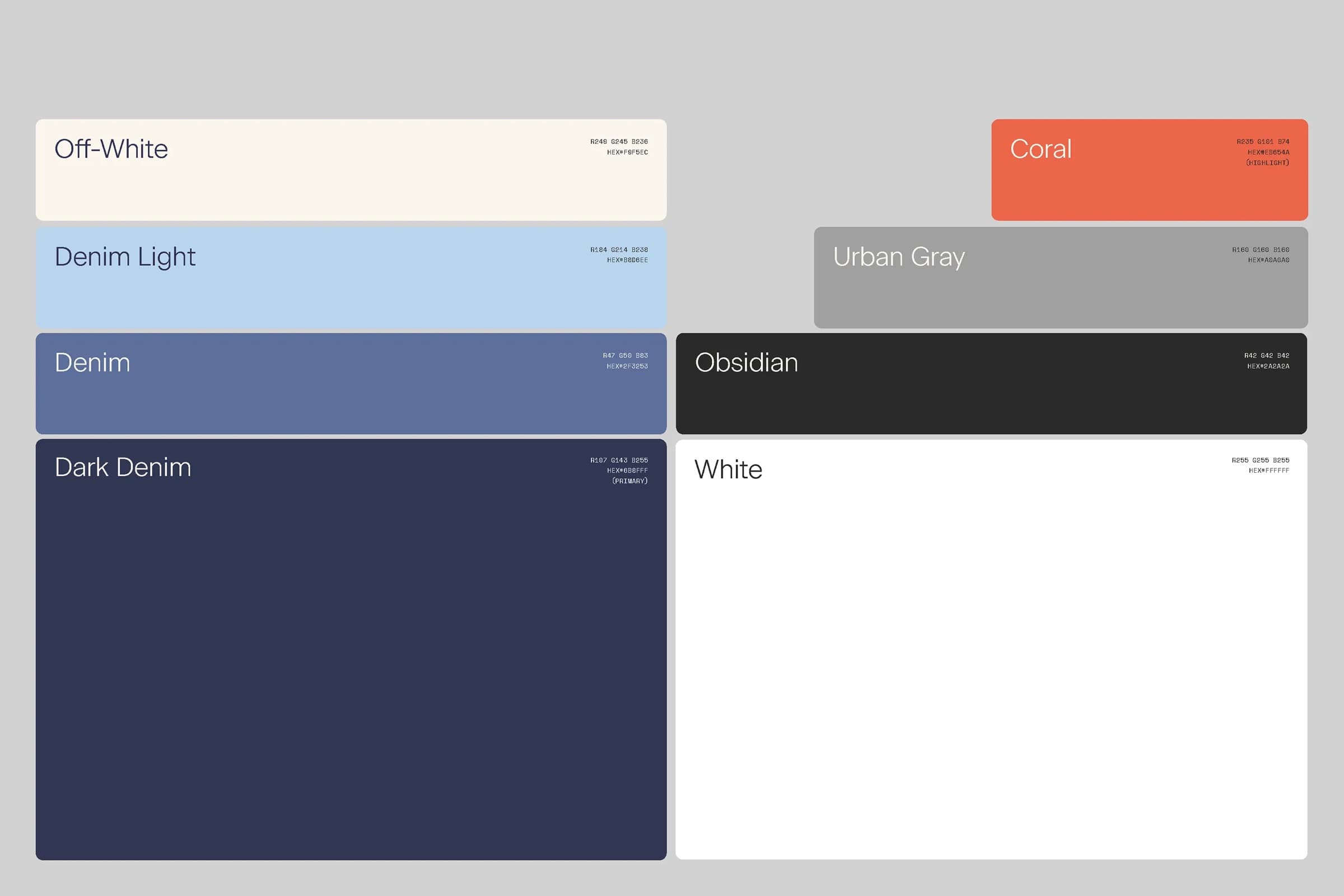Select the Off-White color card
Viewport: 1344px width, 896px height.
coord(351,170)
